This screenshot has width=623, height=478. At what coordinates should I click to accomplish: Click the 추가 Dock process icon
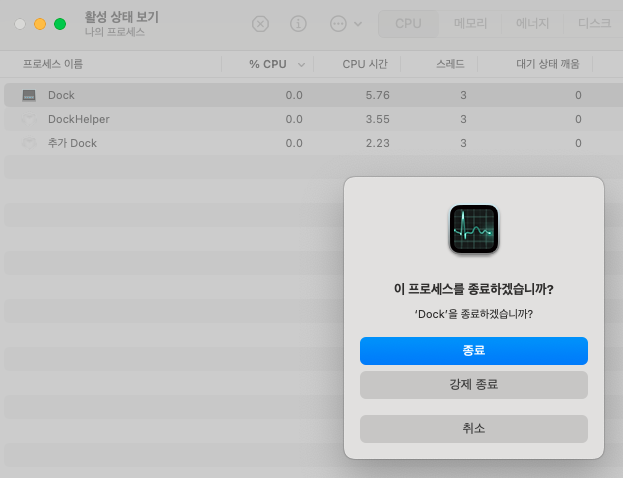(x=29, y=143)
